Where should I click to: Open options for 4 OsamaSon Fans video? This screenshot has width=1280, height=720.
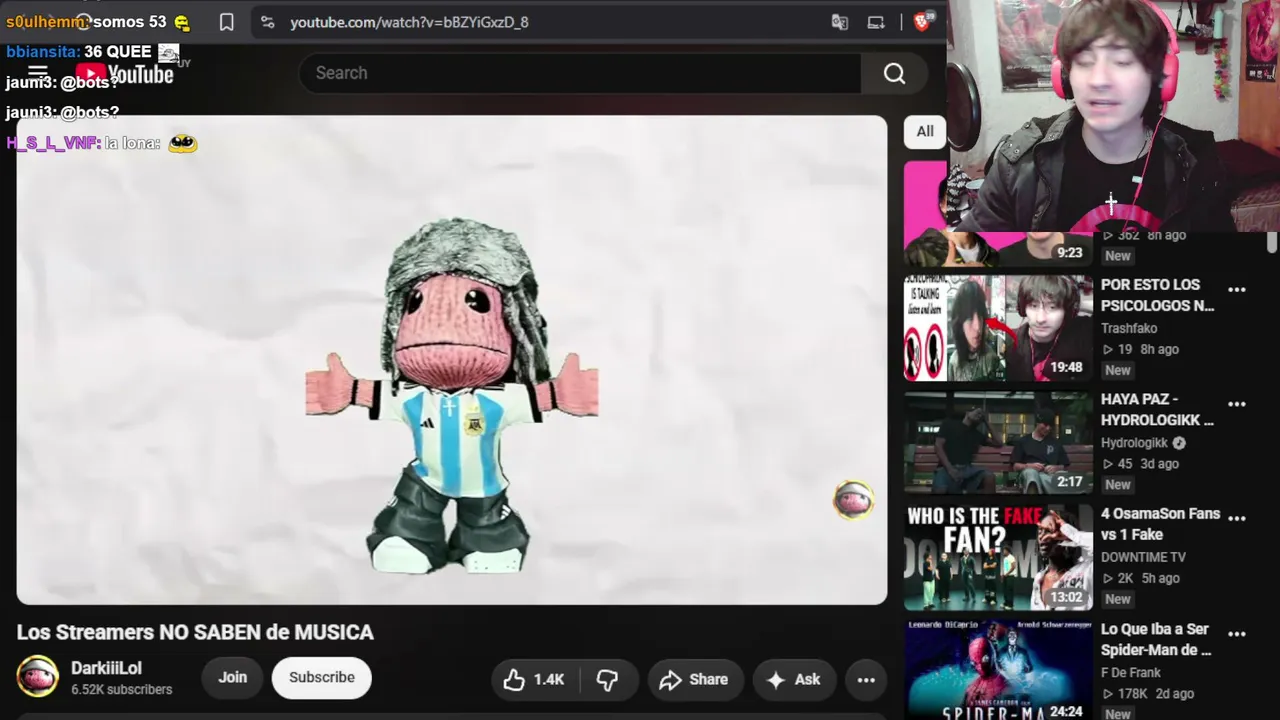[x=1237, y=518]
